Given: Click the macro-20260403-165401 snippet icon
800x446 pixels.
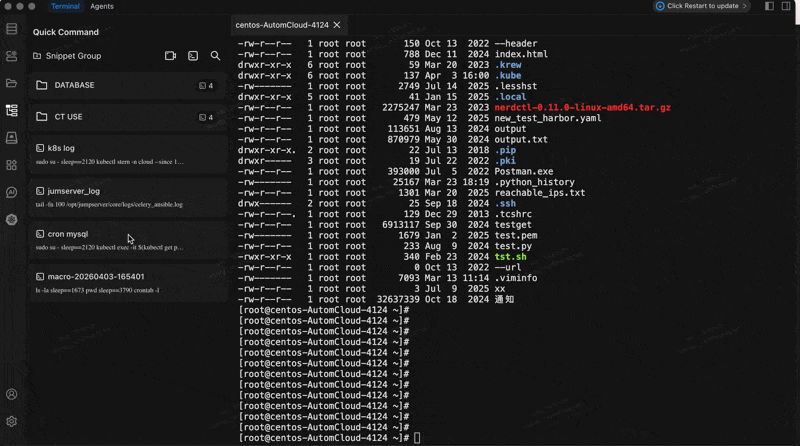Looking at the screenshot, I should [40, 277].
